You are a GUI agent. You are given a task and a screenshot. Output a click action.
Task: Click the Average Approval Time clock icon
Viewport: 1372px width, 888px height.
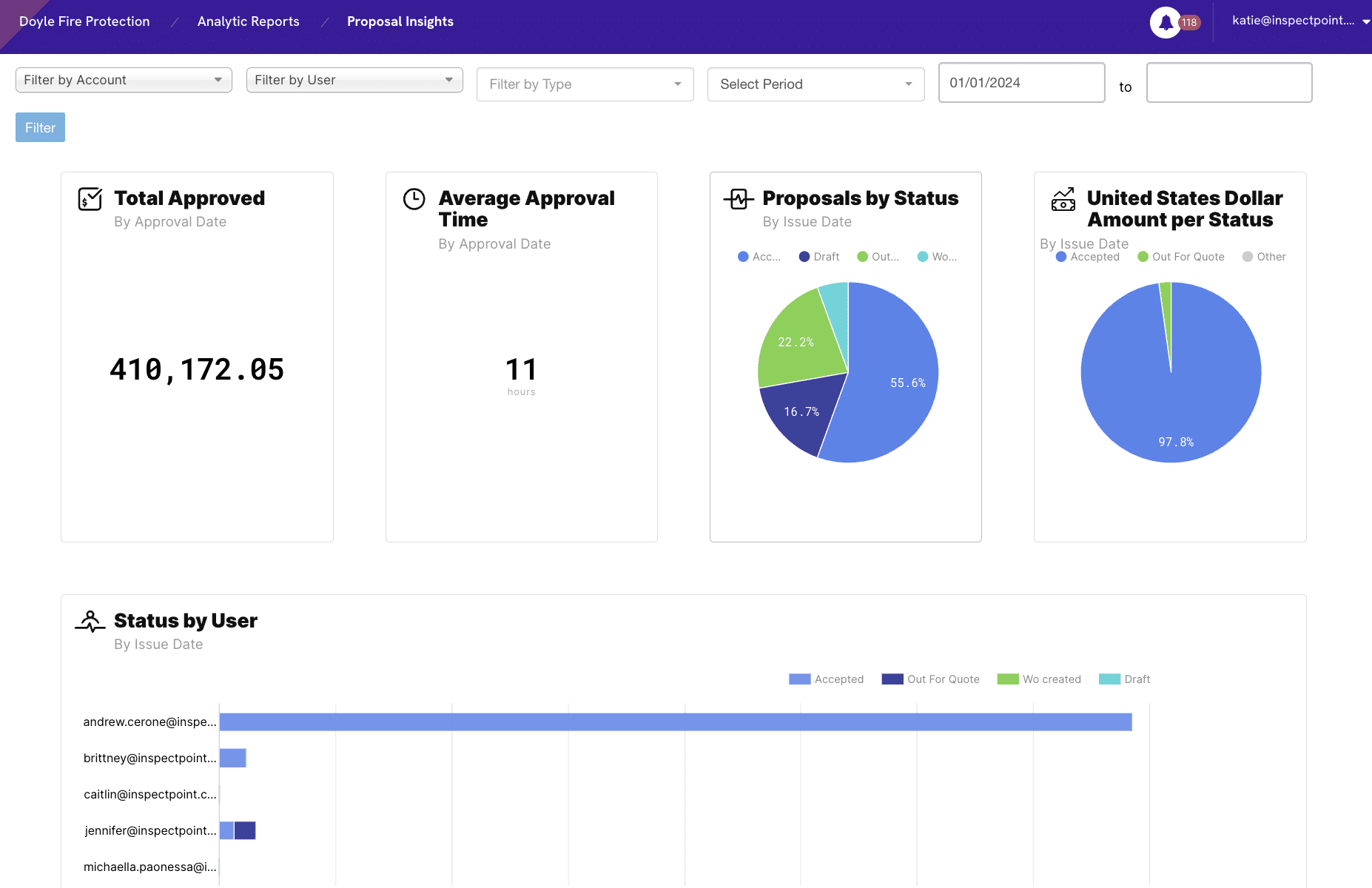pyautogui.click(x=414, y=199)
